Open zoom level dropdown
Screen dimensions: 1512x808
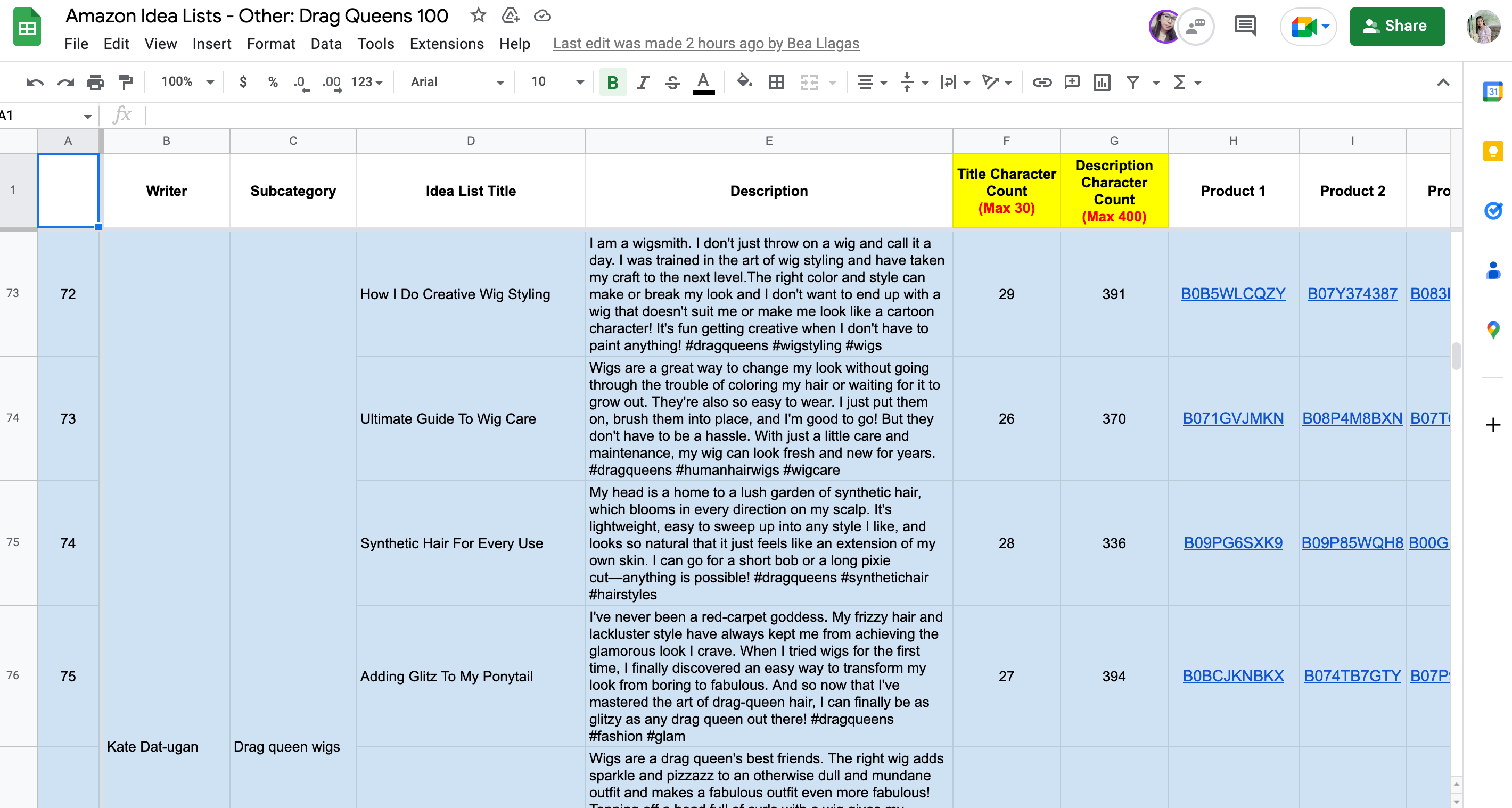click(187, 82)
